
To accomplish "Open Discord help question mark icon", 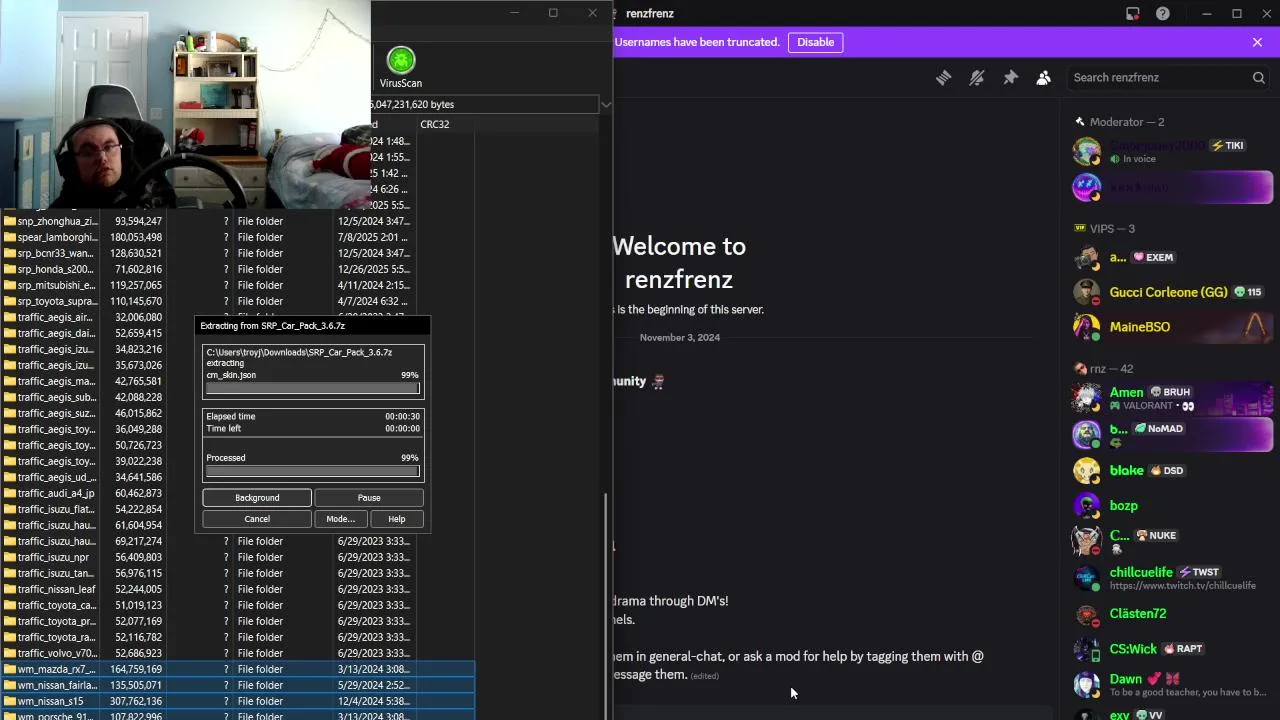I will (x=1162, y=13).
